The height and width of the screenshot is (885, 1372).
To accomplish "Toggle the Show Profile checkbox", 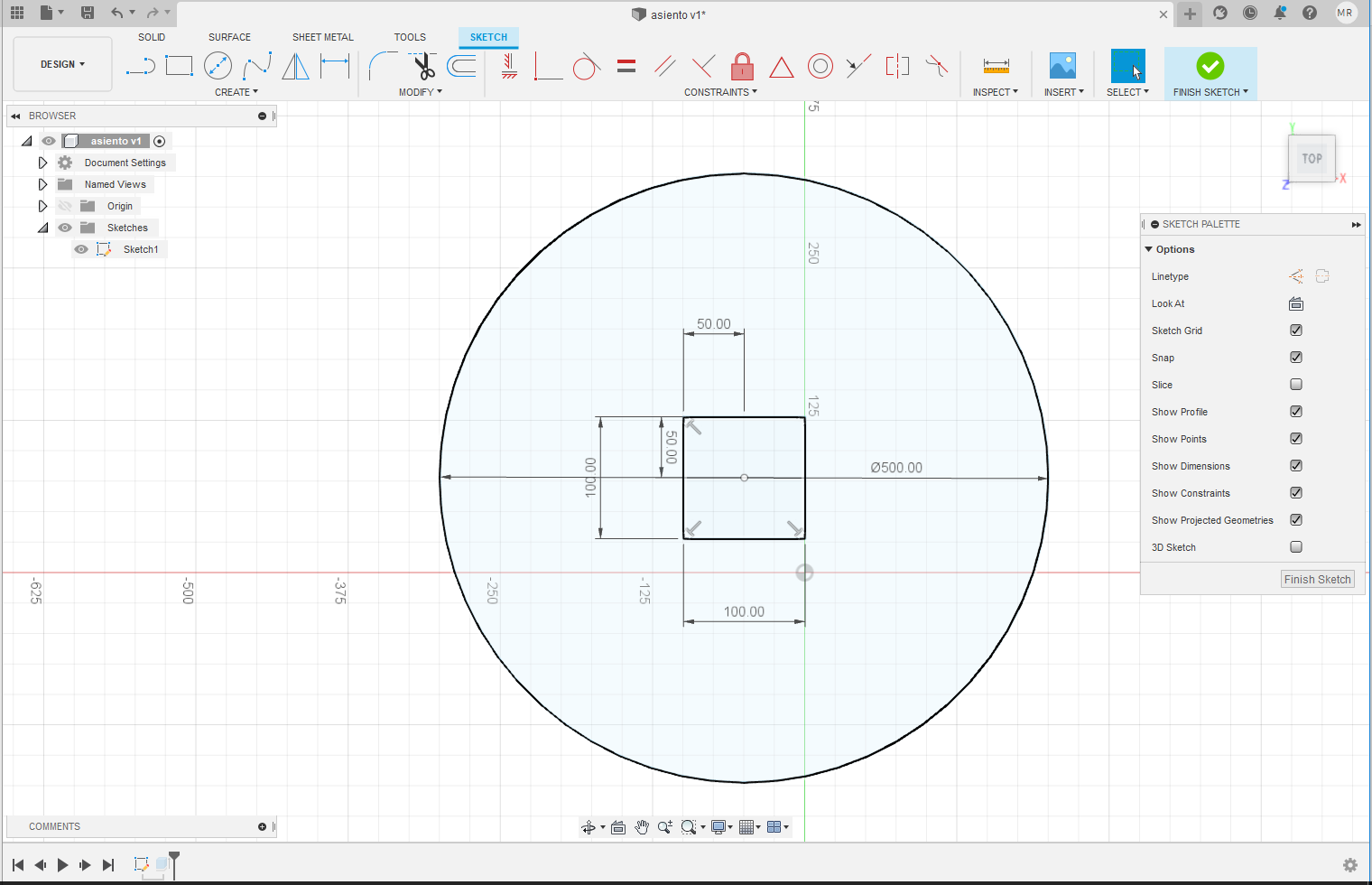I will tap(1296, 412).
